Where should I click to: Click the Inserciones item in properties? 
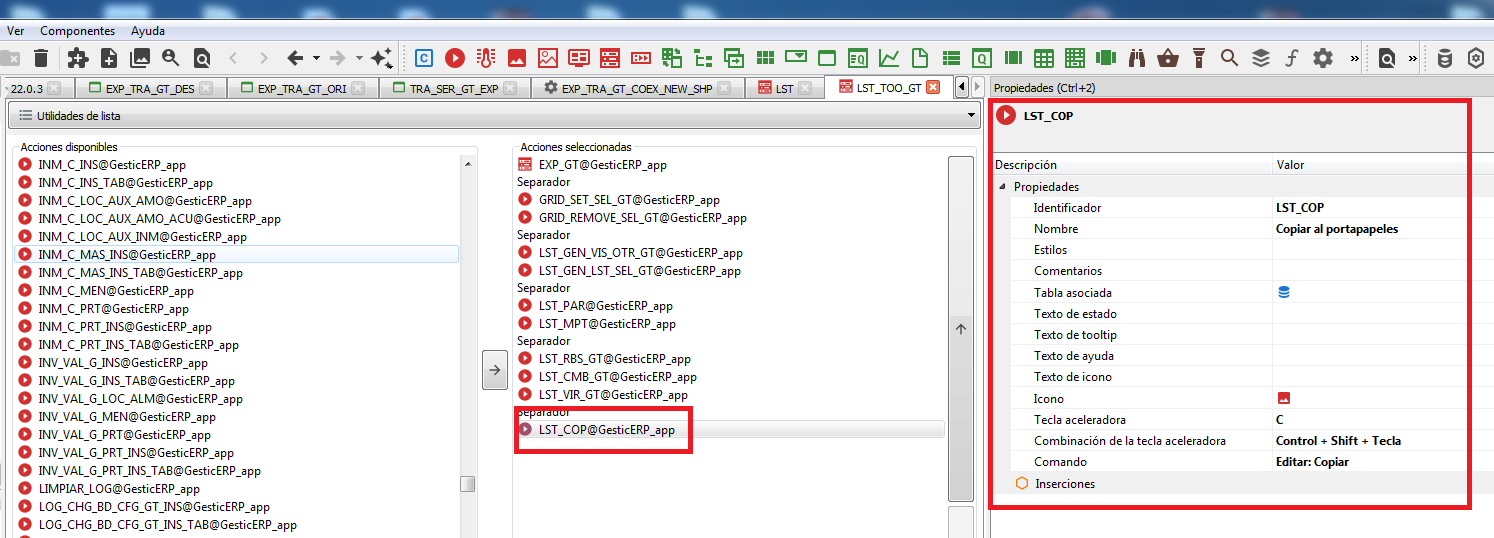click(1065, 483)
